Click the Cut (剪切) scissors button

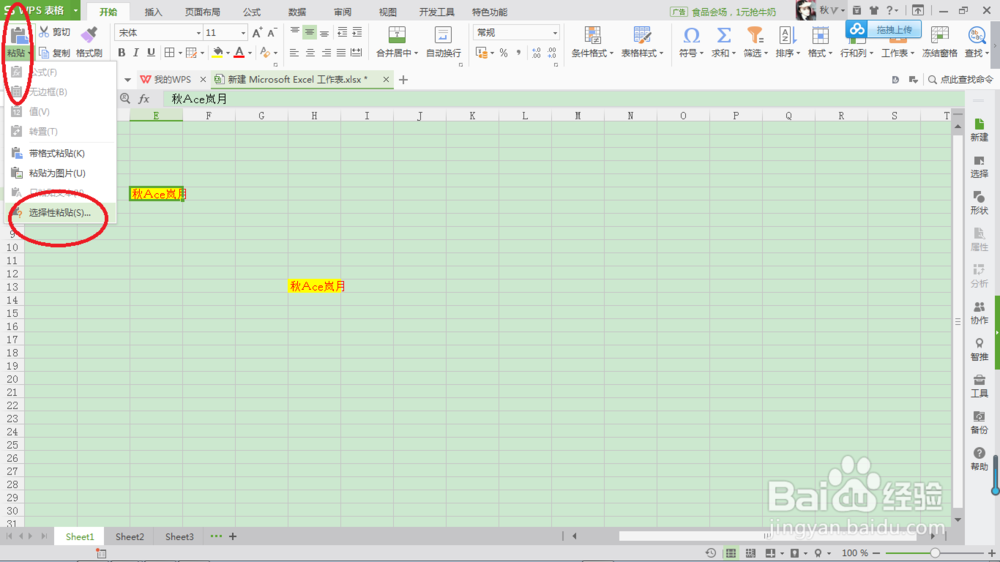pyautogui.click(x=54, y=32)
